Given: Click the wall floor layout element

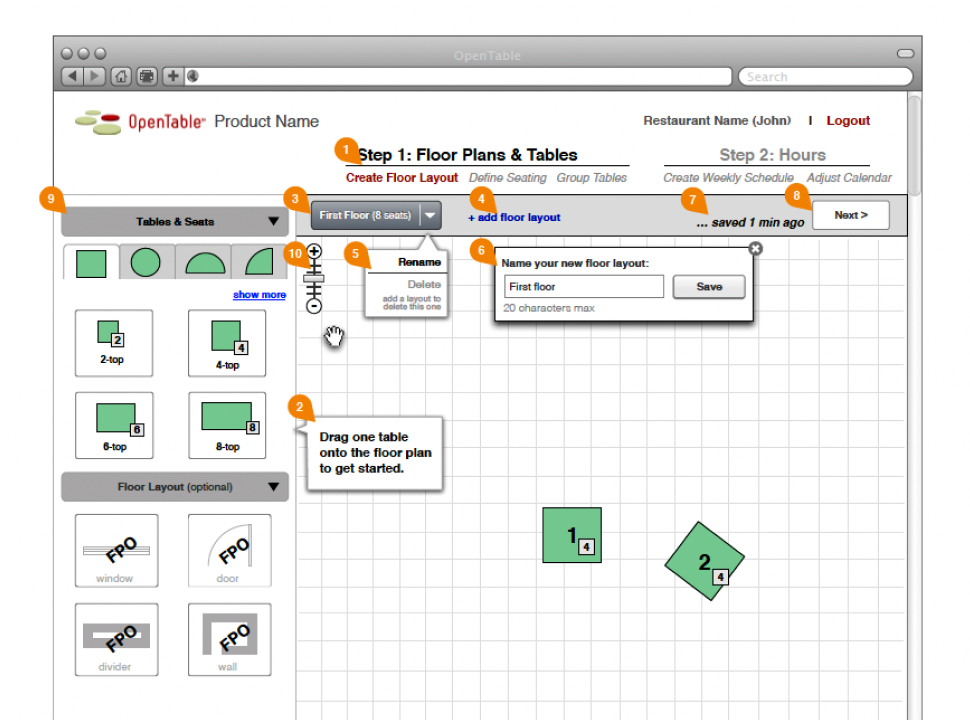Looking at the screenshot, I should tap(228, 639).
